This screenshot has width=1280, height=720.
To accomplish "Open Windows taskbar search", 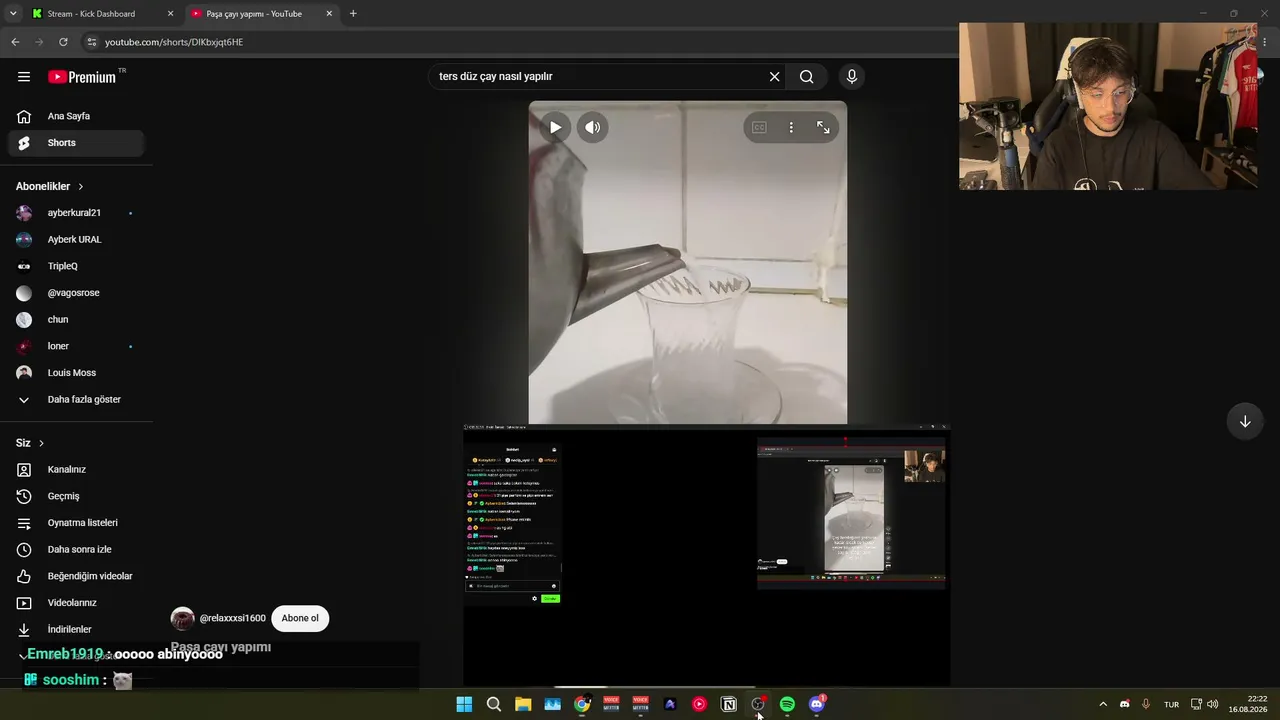I will [493, 704].
